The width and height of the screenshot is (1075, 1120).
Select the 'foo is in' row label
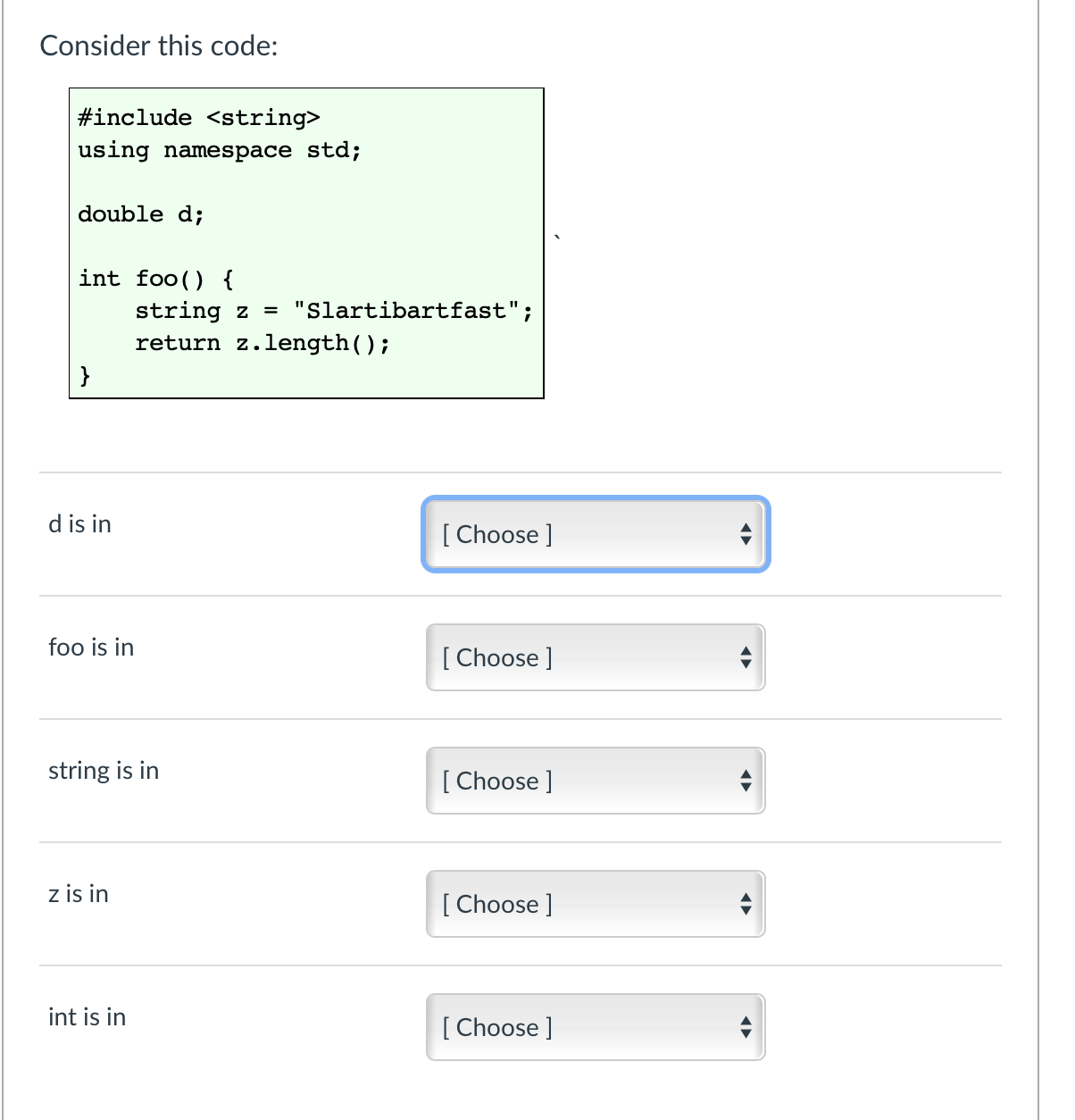pos(91,647)
